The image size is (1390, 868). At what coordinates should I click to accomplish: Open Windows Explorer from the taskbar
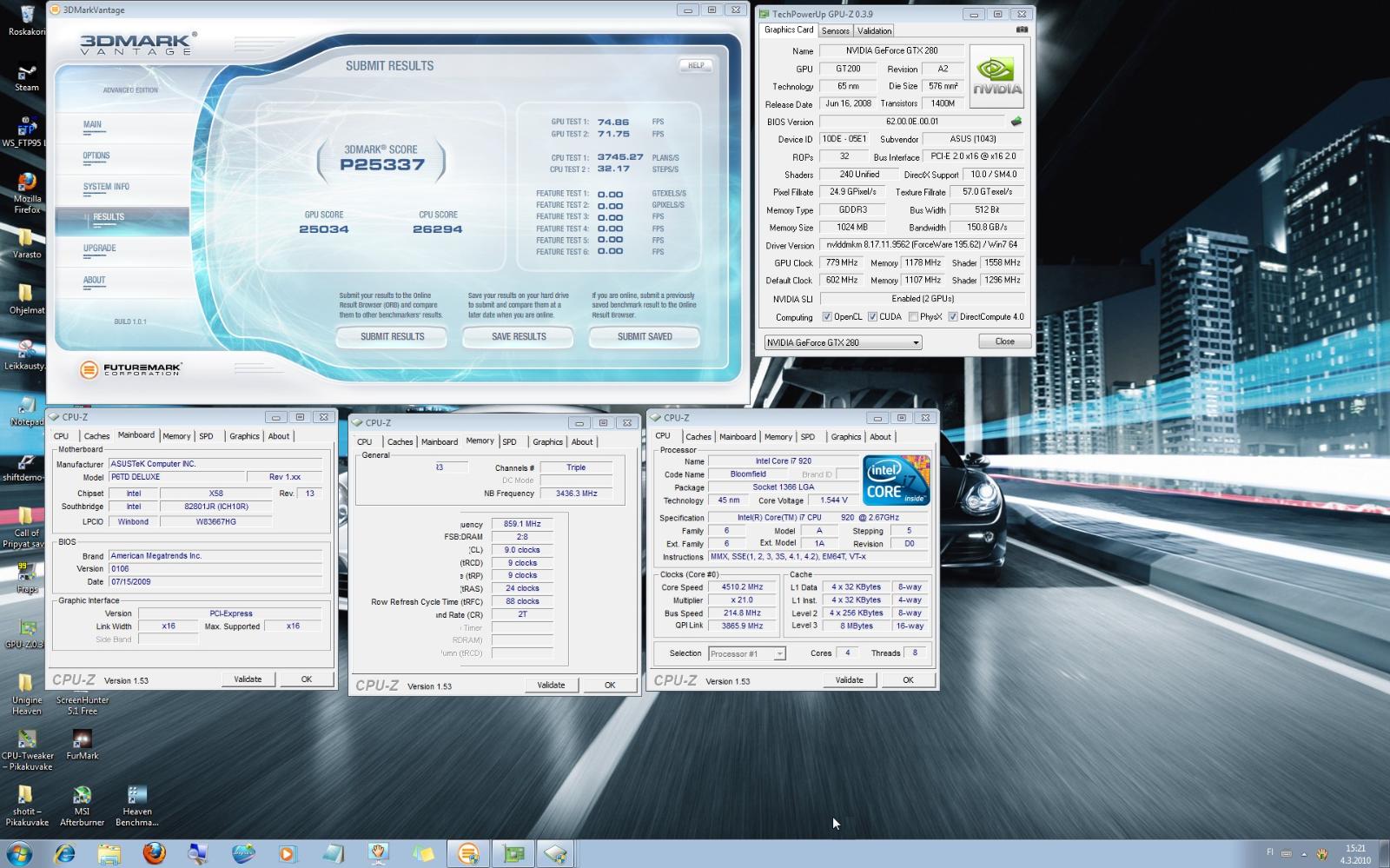[109, 854]
